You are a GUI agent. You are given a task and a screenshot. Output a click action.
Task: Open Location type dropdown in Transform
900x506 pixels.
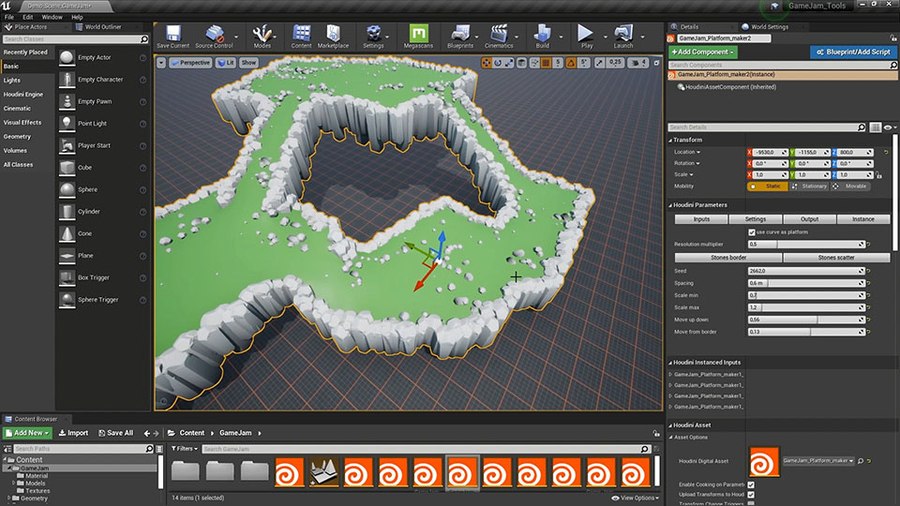coord(687,152)
